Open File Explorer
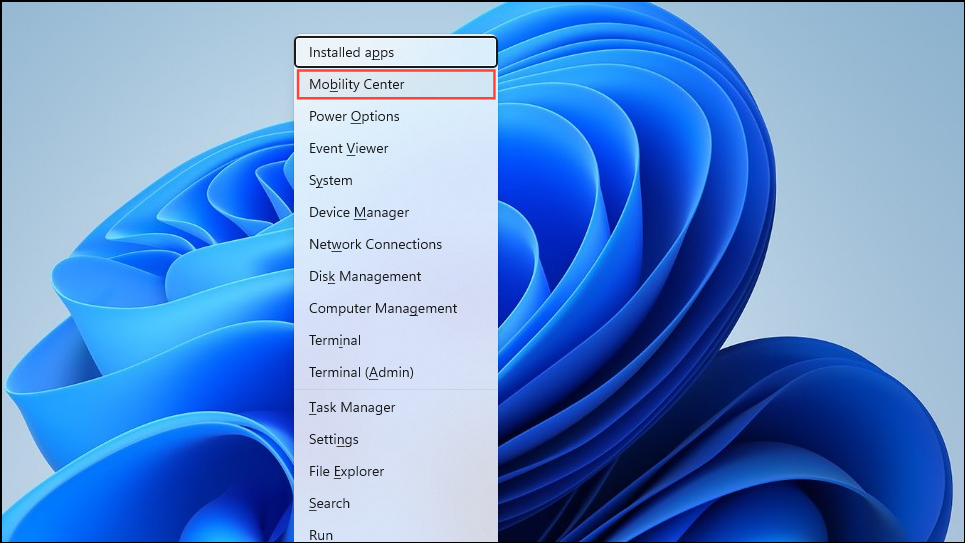This screenshot has width=965, height=543. click(x=396, y=472)
